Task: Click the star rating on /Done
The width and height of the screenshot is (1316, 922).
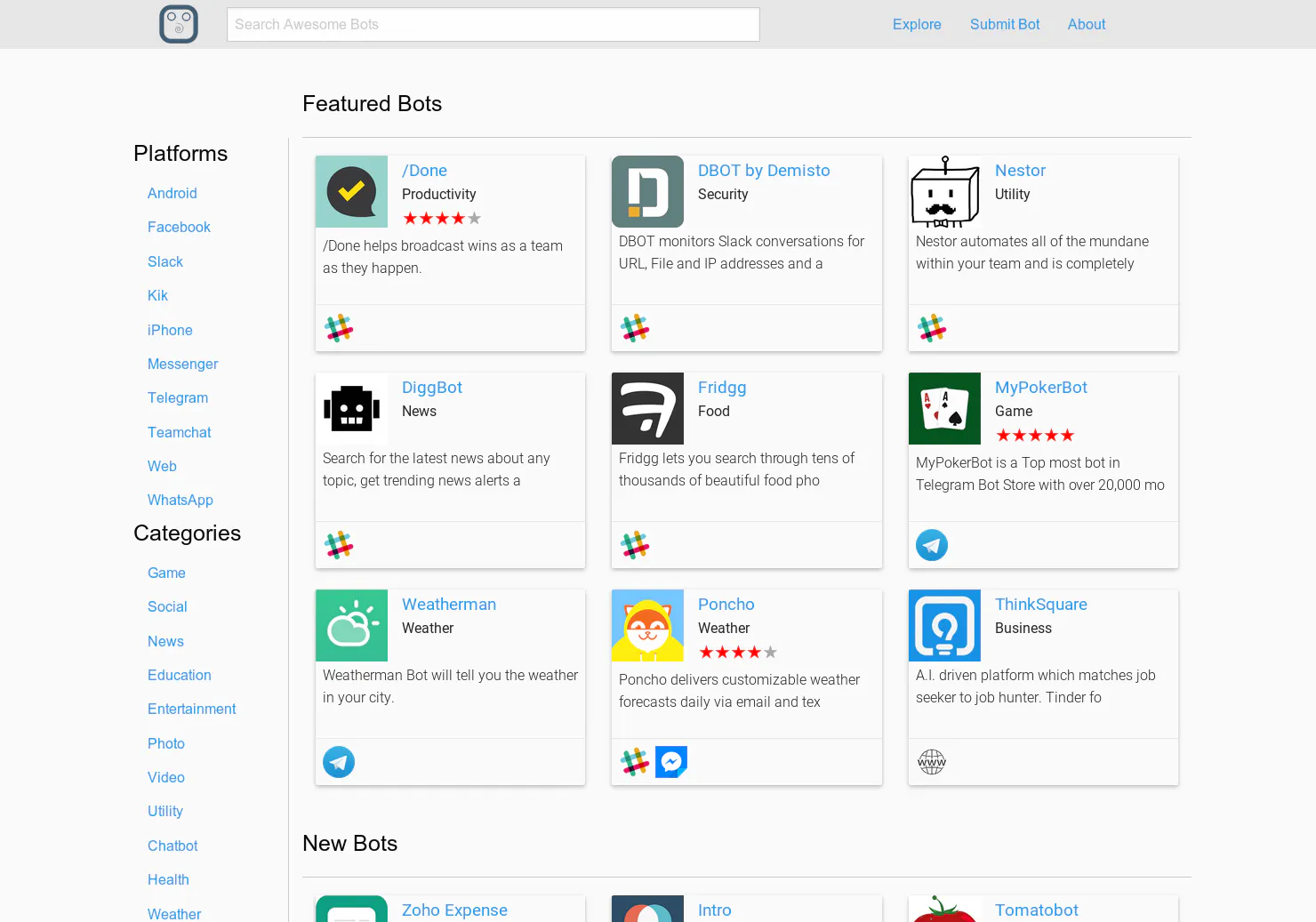Action: (x=442, y=218)
